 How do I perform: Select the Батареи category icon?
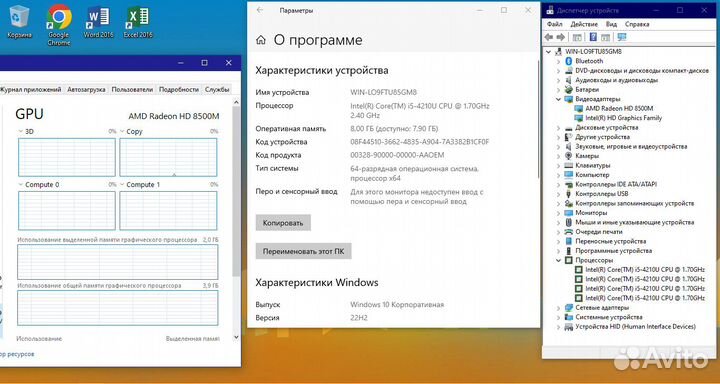point(568,89)
